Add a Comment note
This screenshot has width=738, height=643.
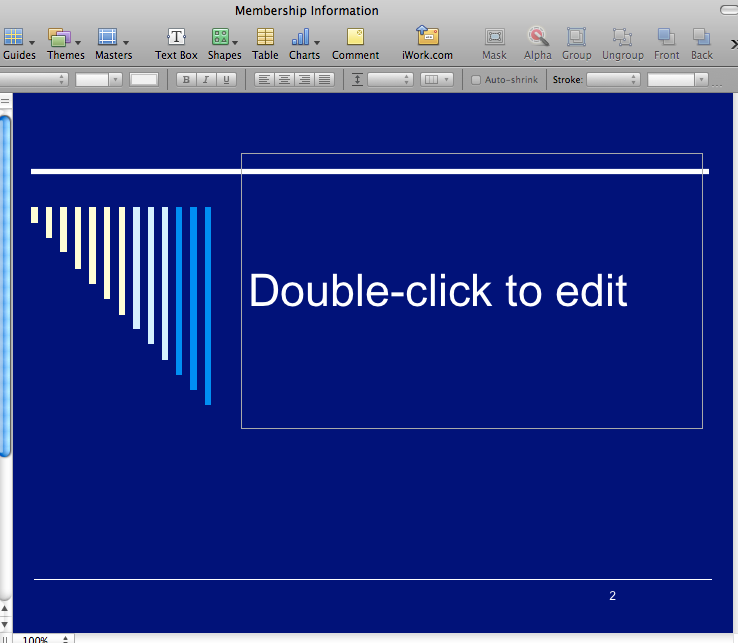(355, 43)
